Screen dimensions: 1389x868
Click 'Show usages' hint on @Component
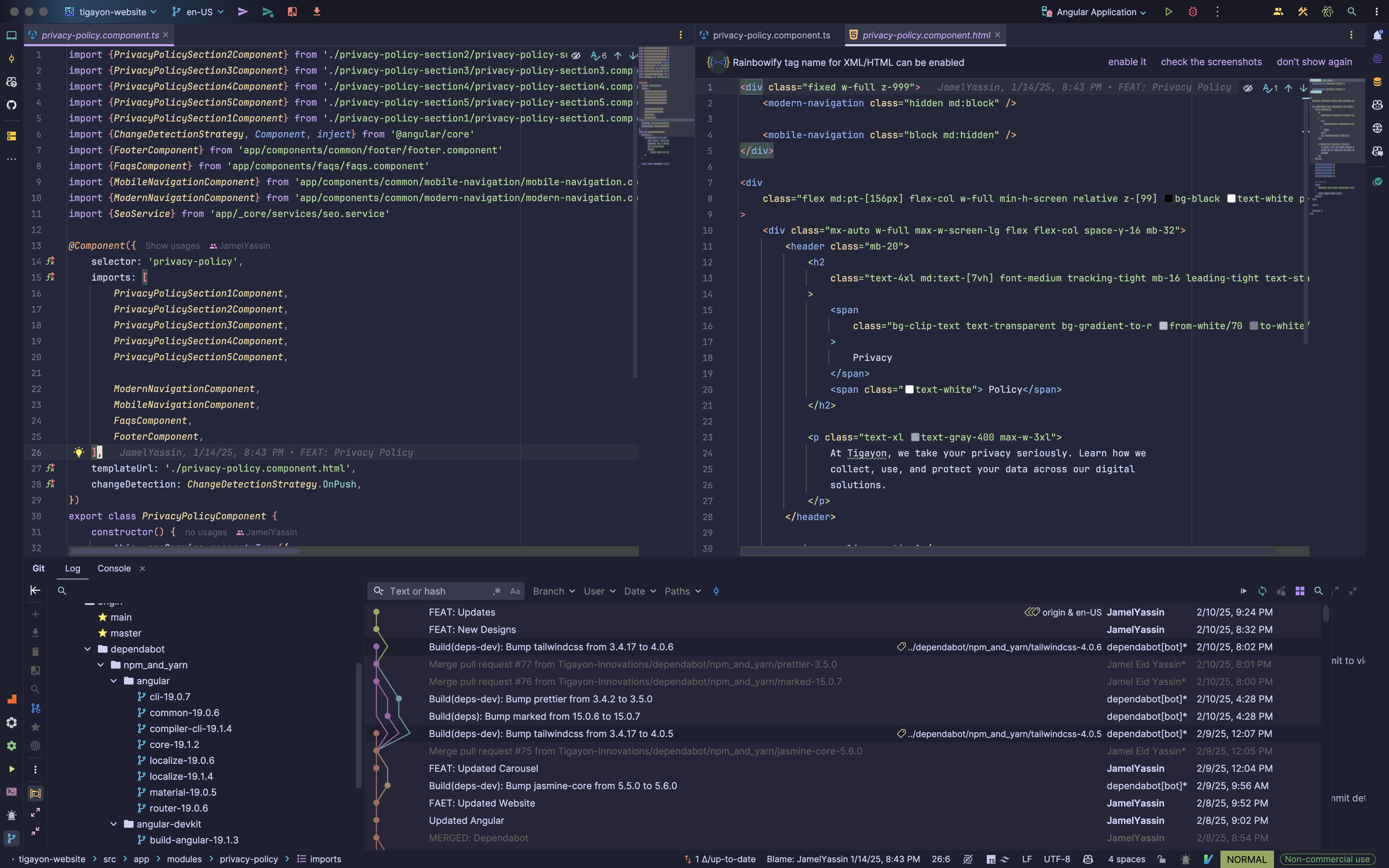tap(172, 246)
